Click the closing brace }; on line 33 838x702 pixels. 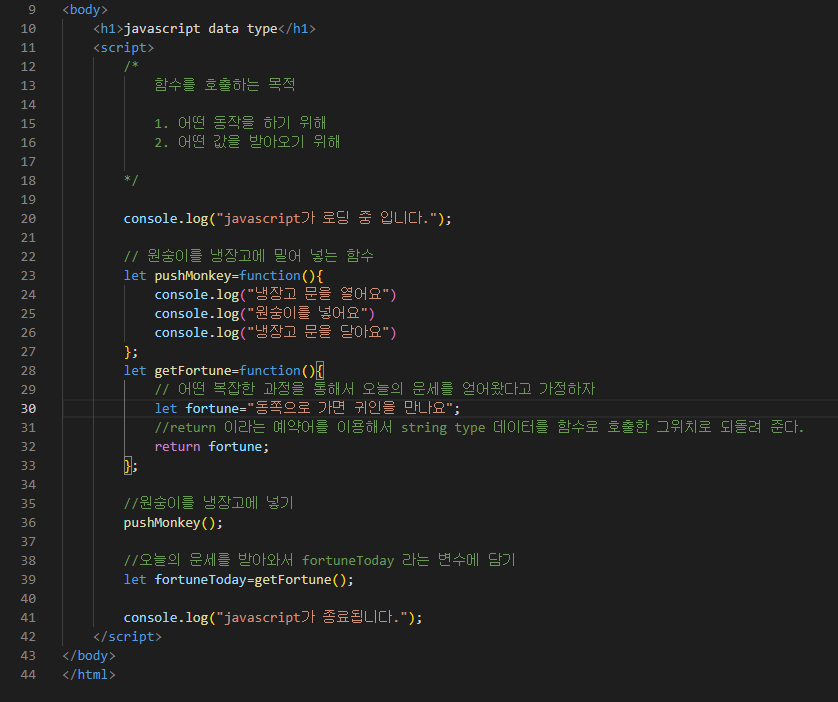131,466
